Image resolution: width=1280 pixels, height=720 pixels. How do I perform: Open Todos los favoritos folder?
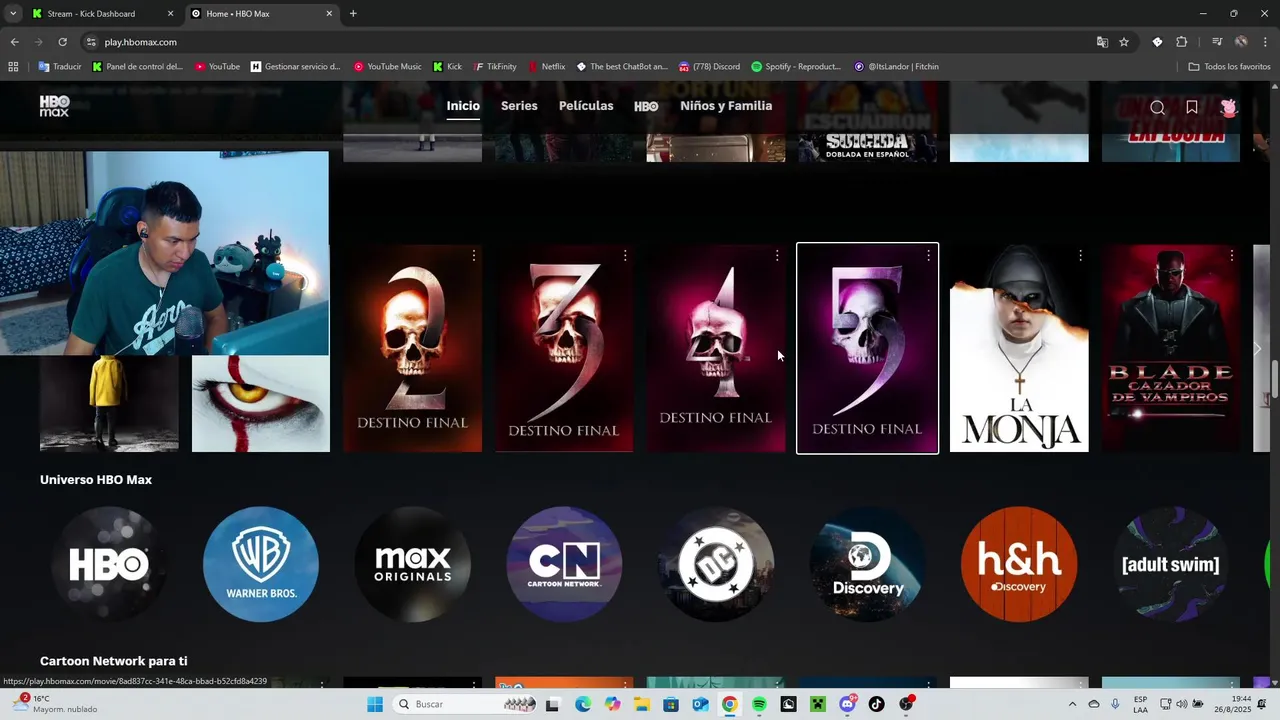(x=1229, y=67)
